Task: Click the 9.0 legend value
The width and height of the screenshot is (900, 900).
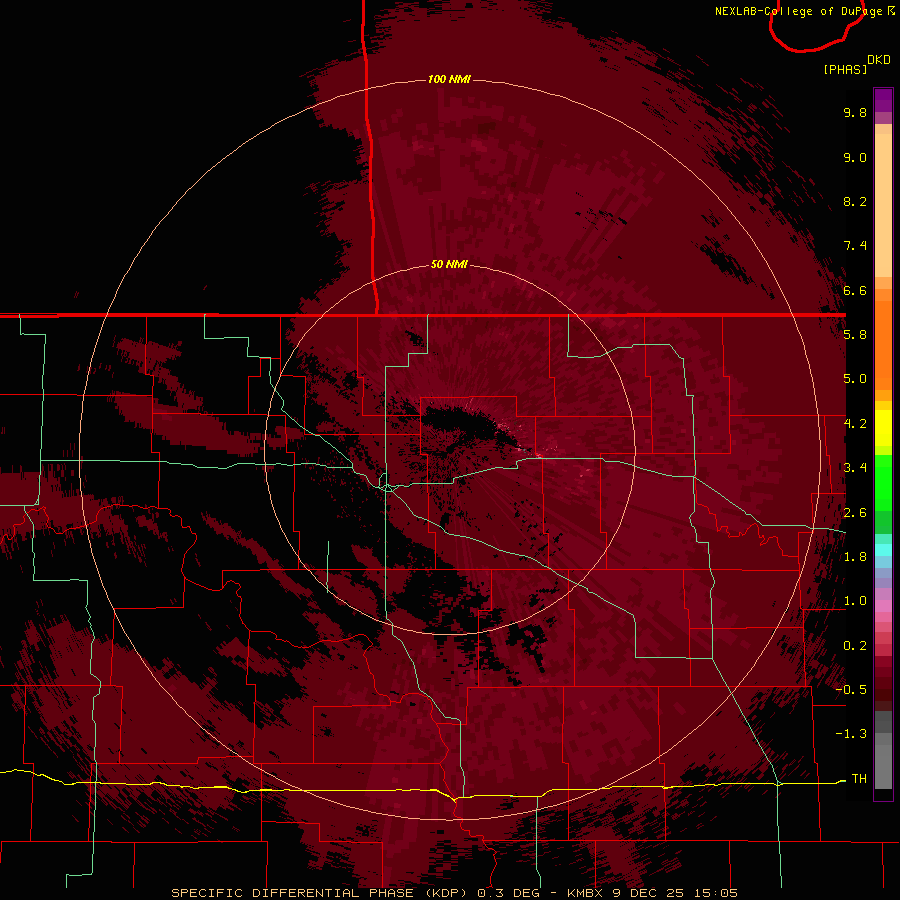Action: click(x=855, y=157)
